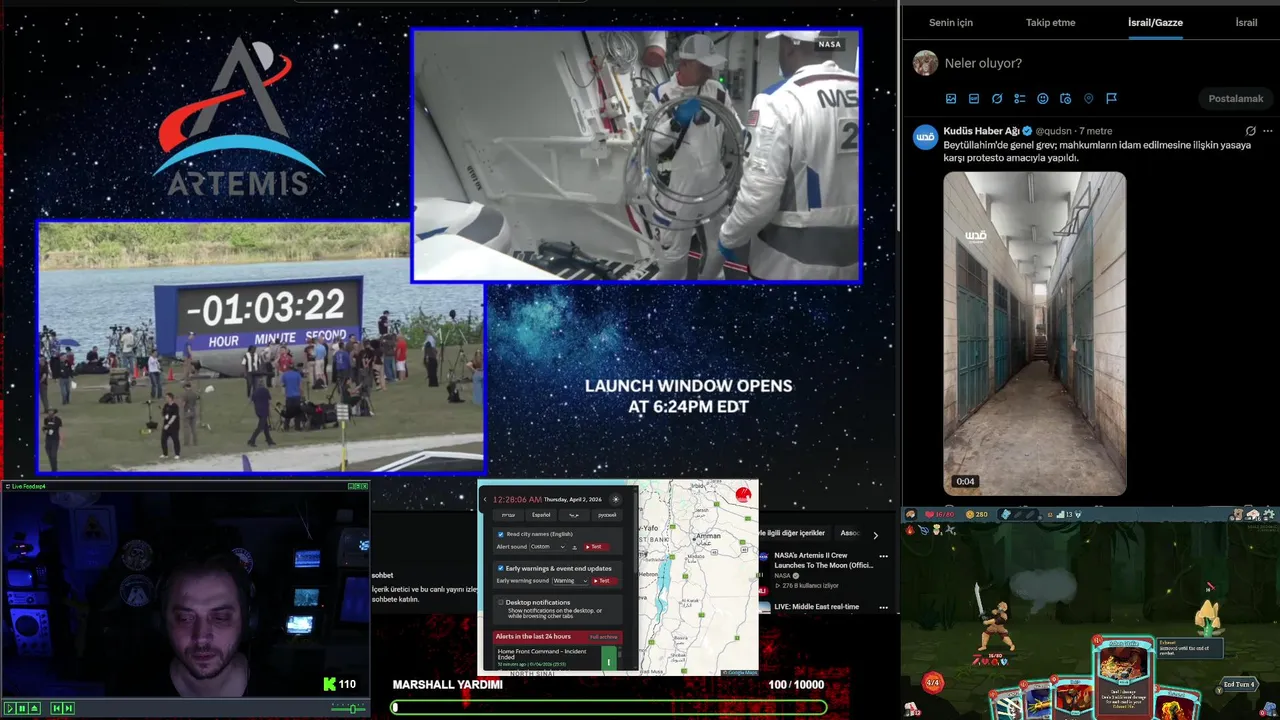
Task: Add an image to the new post
Action: (951, 99)
